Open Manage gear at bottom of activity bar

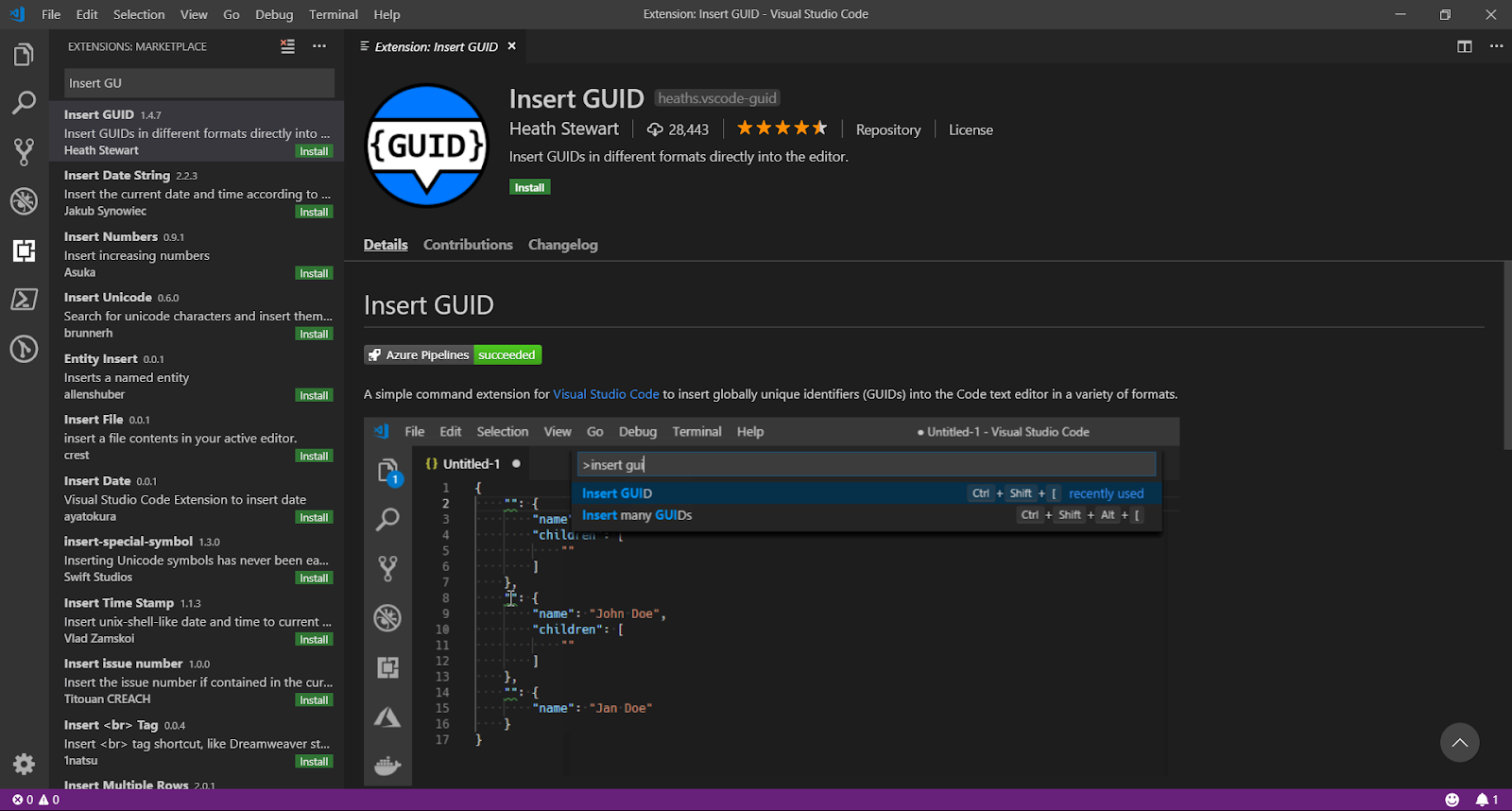pos(24,764)
